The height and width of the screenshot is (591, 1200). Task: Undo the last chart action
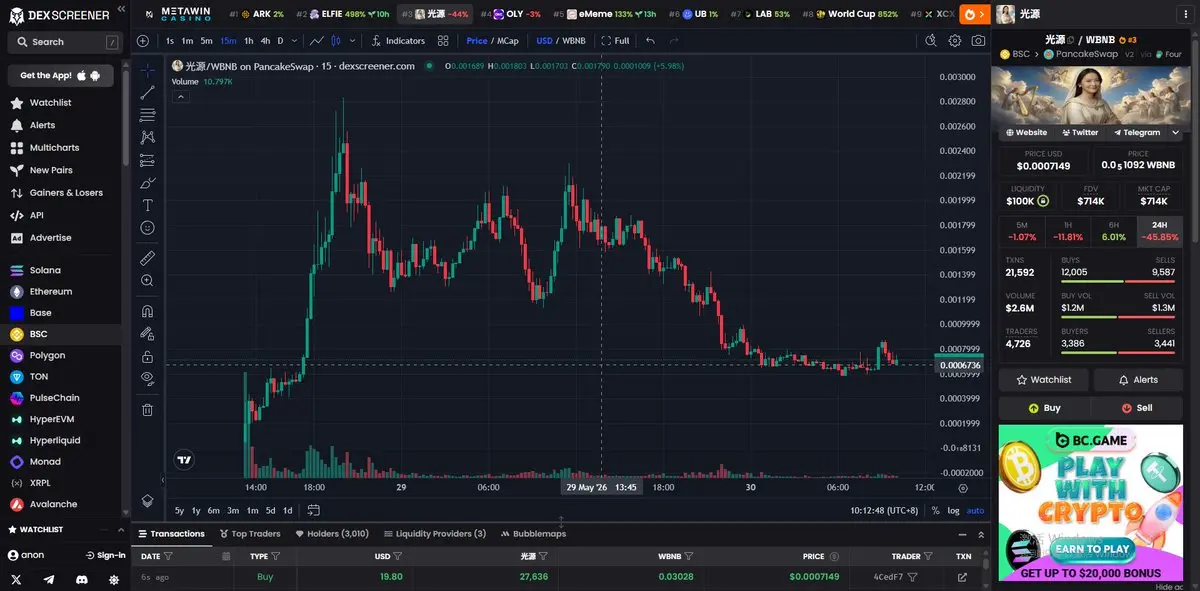tap(651, 41)
